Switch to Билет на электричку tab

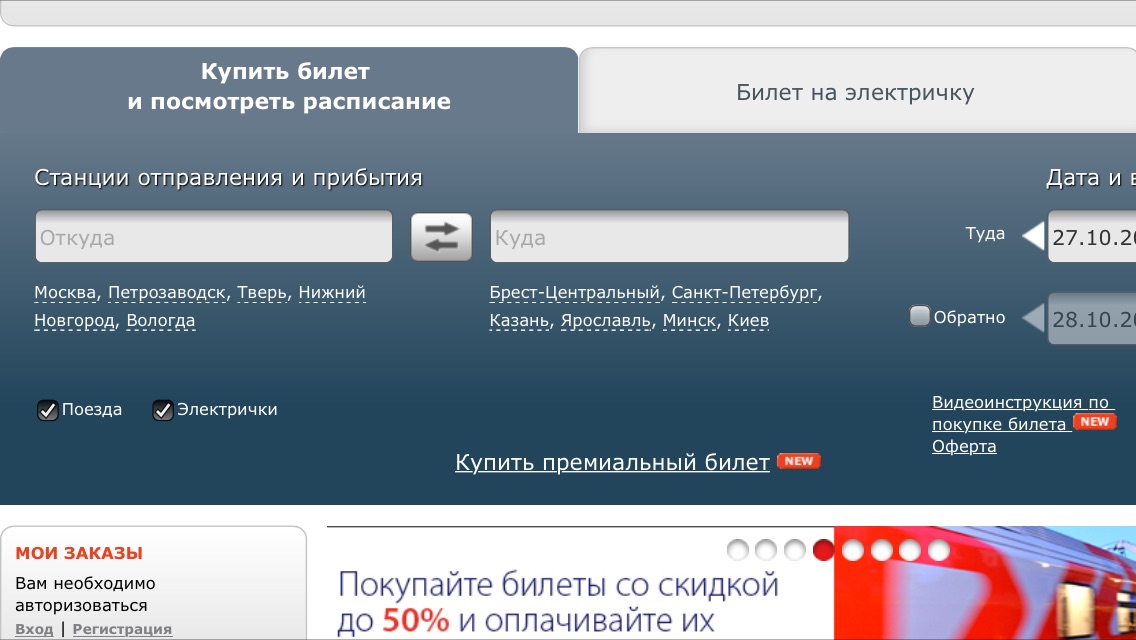coord(855,93)
